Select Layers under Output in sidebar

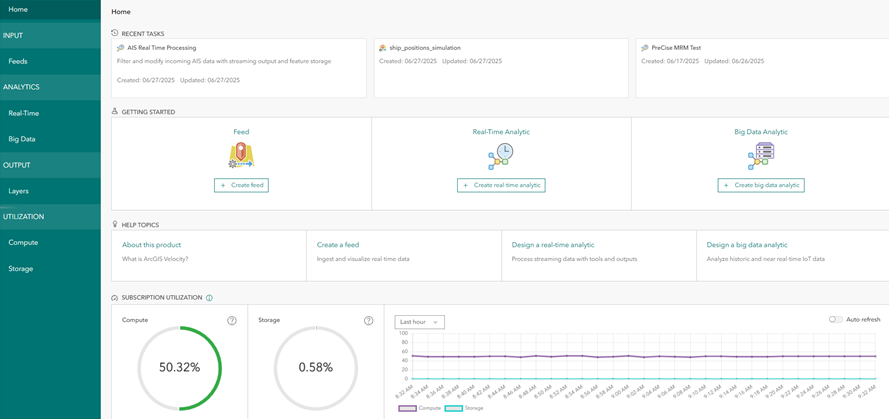pyautogui.click(x=18, y=191)
